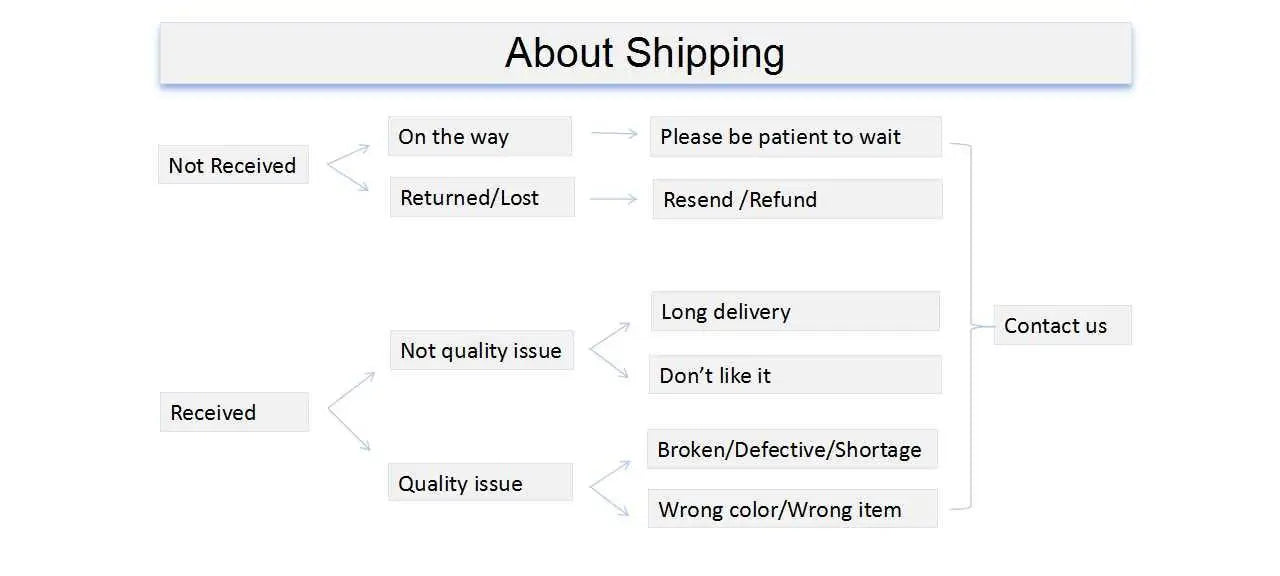The image size is (1280, 576).
Task: Click the Broken/Defective/Shortage box
Action: click(792, 449)
